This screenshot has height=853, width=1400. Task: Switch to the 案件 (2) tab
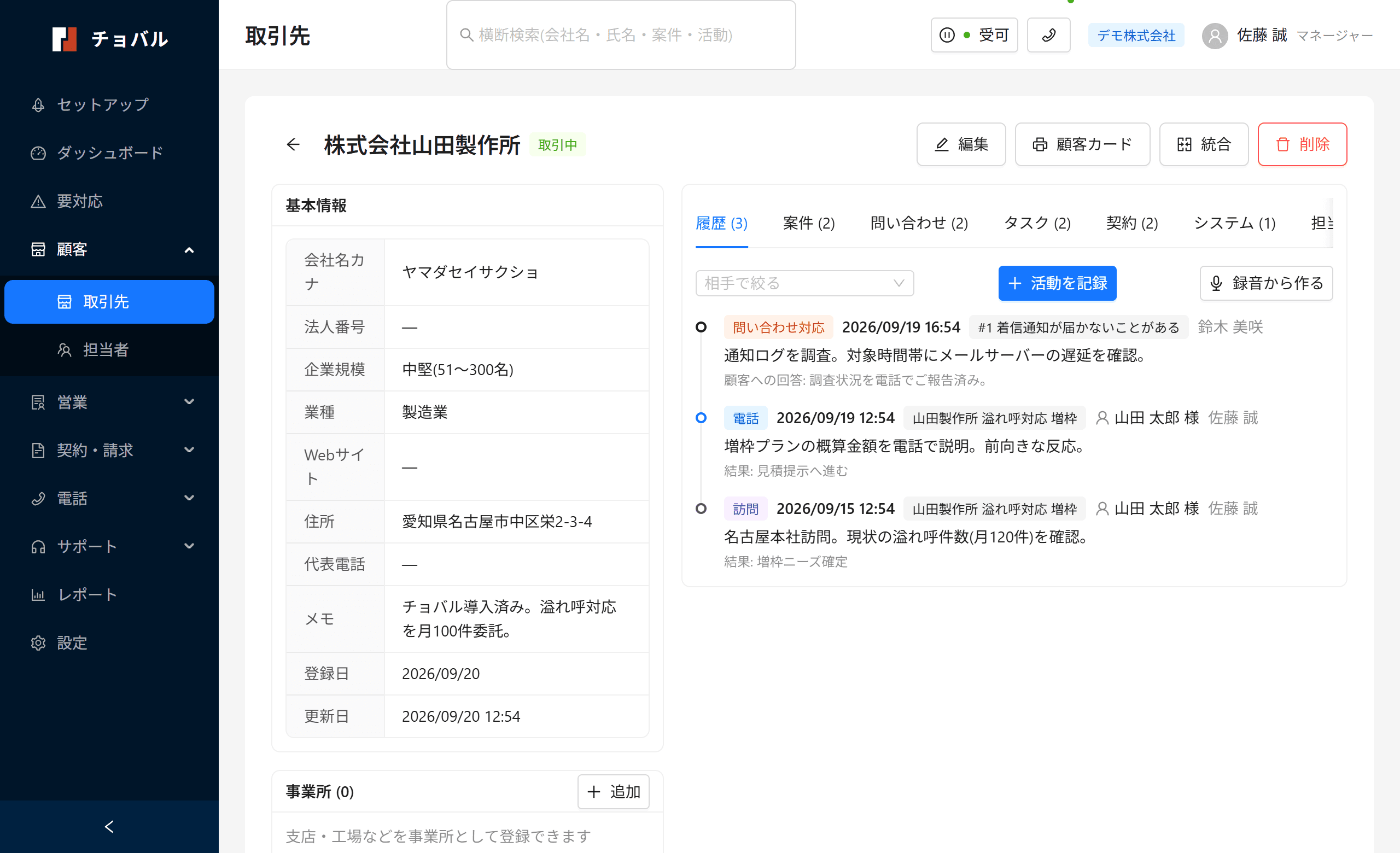point(808,223)
